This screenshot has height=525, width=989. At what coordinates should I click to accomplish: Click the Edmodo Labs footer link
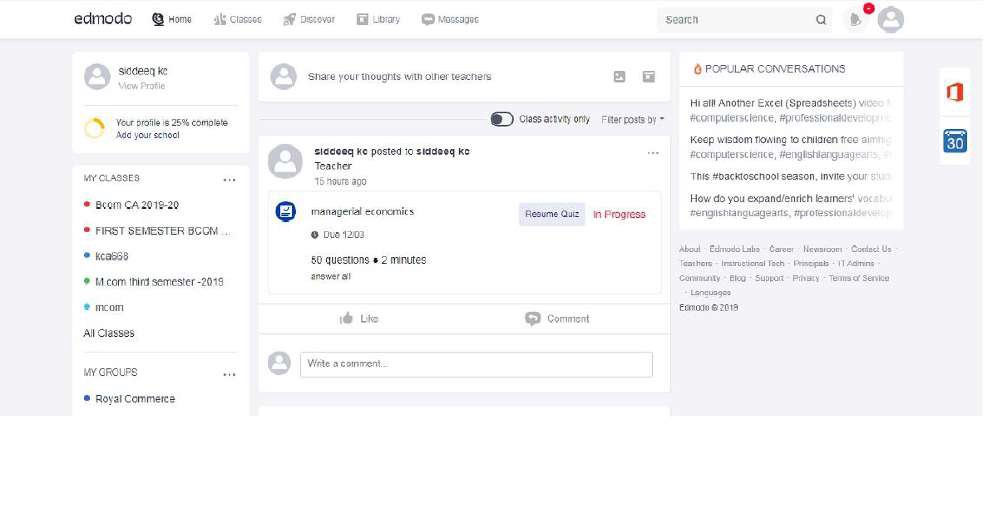click(734, 249)
